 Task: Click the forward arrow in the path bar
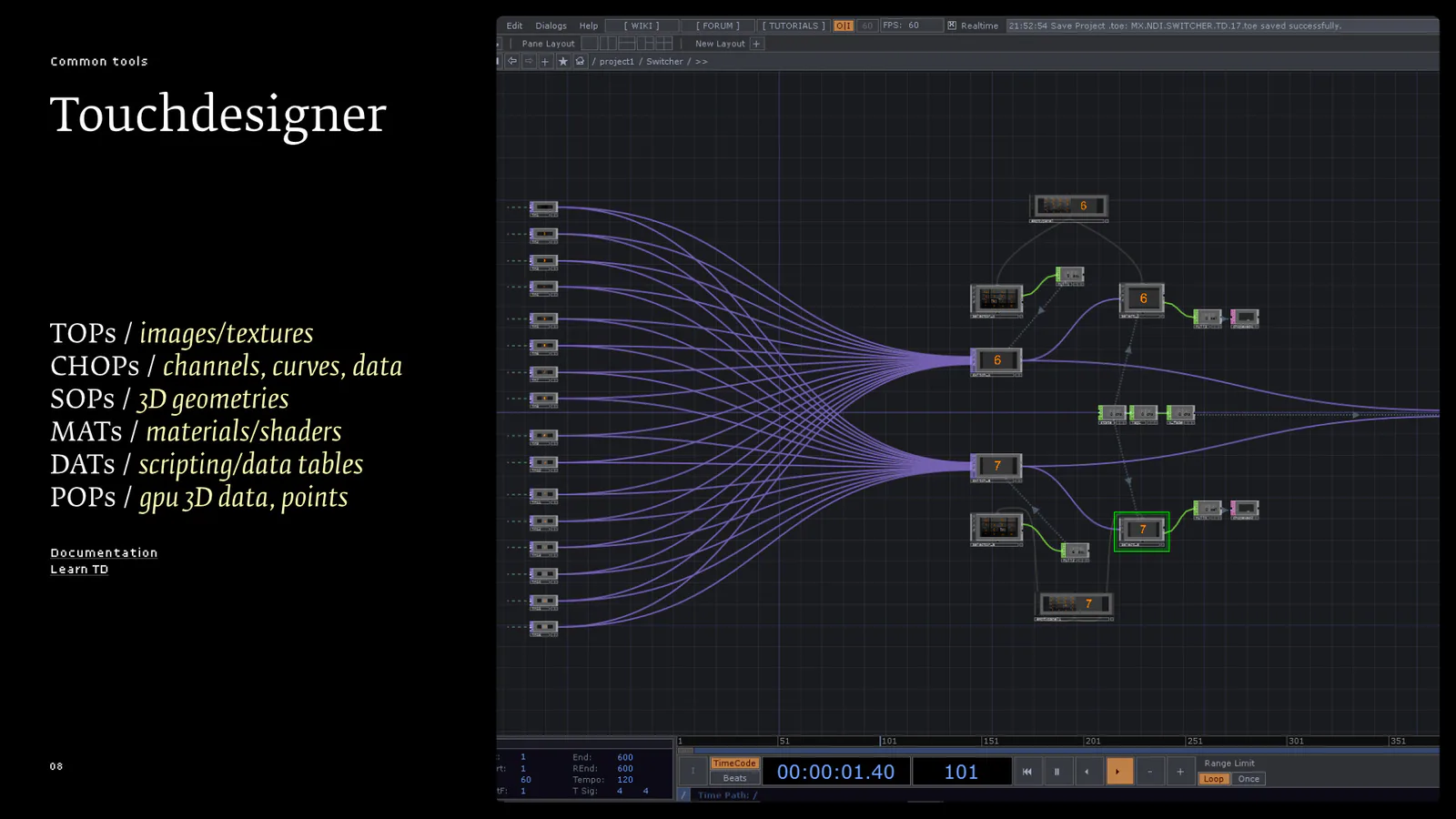click(529, 61)
